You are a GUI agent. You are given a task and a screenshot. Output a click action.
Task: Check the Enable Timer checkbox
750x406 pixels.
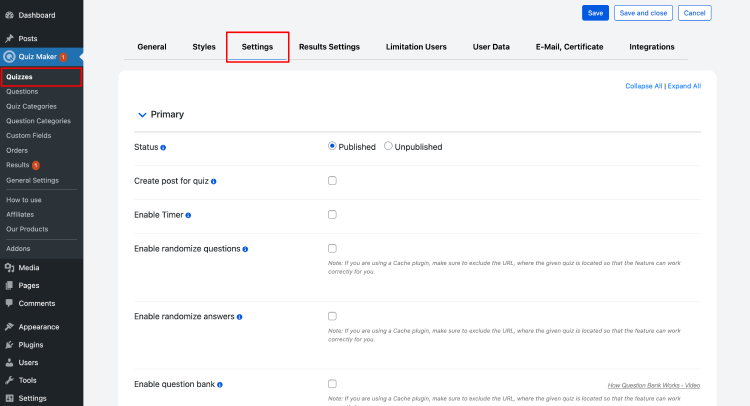(x=332, y=214)
